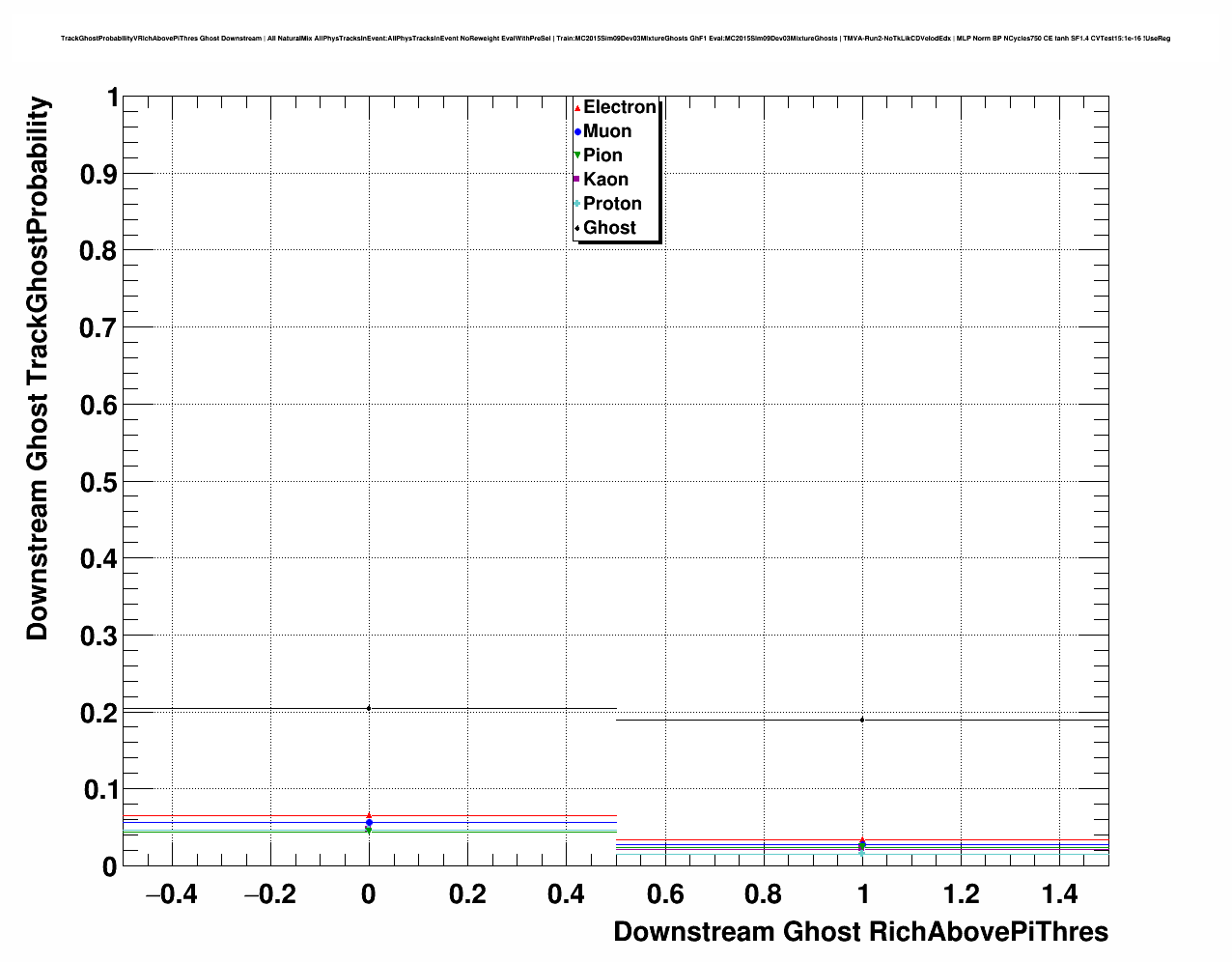The height and width of the screenshot is (962, 1232).
Task: Click the plot title text at top
Action: [x=615, y=39]
